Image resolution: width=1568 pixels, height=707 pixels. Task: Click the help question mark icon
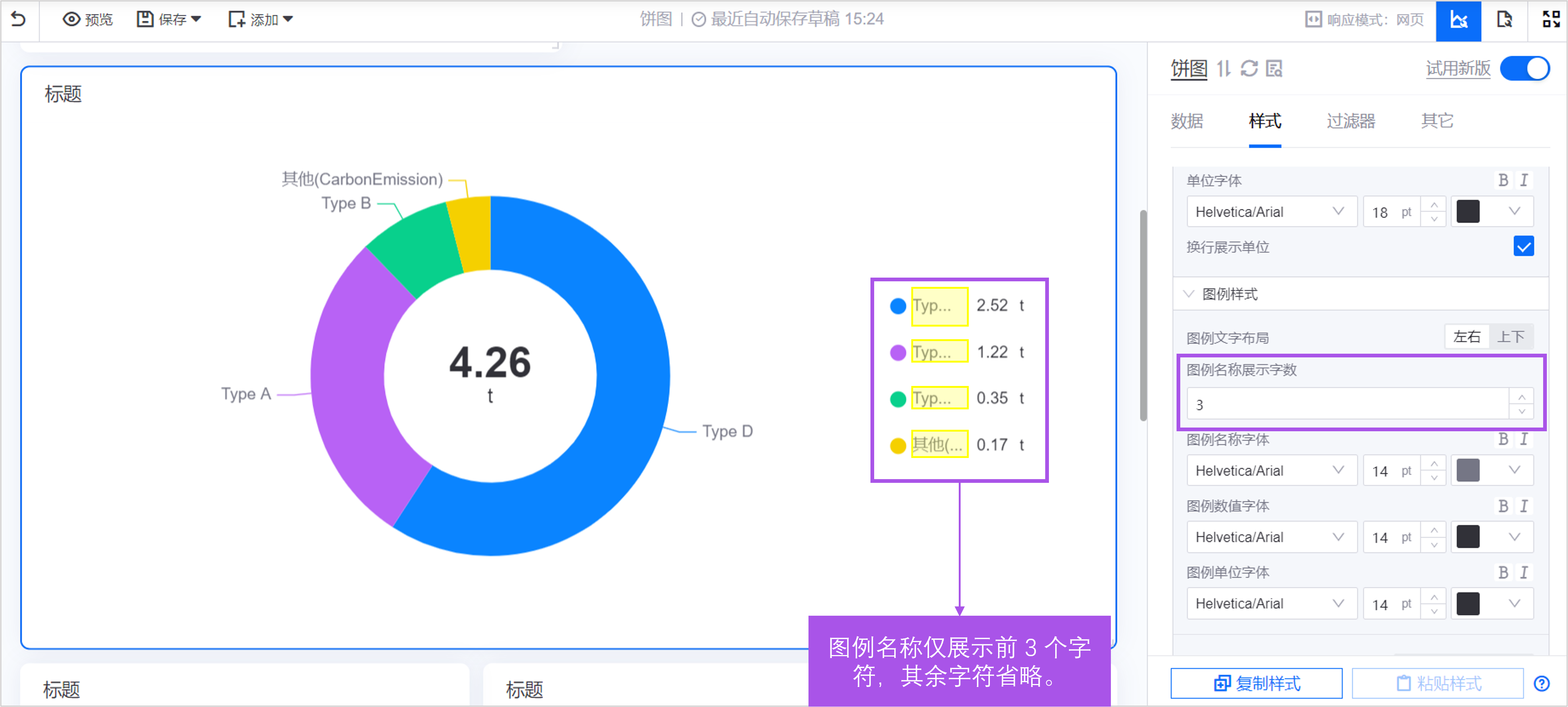click(x=1541, y=683)
